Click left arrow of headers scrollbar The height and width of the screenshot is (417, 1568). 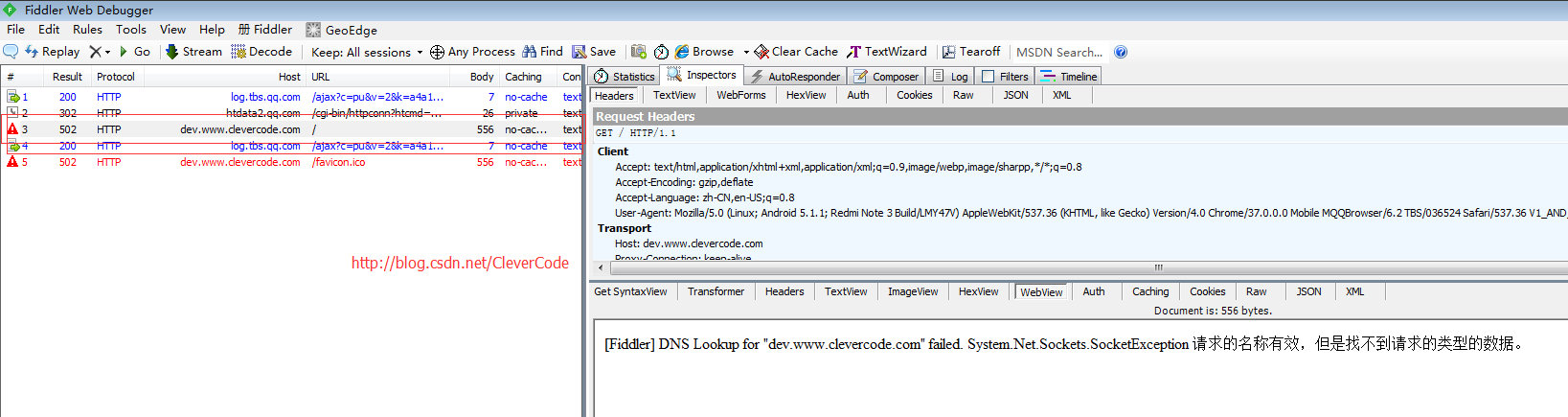click(x=600, y=267)
